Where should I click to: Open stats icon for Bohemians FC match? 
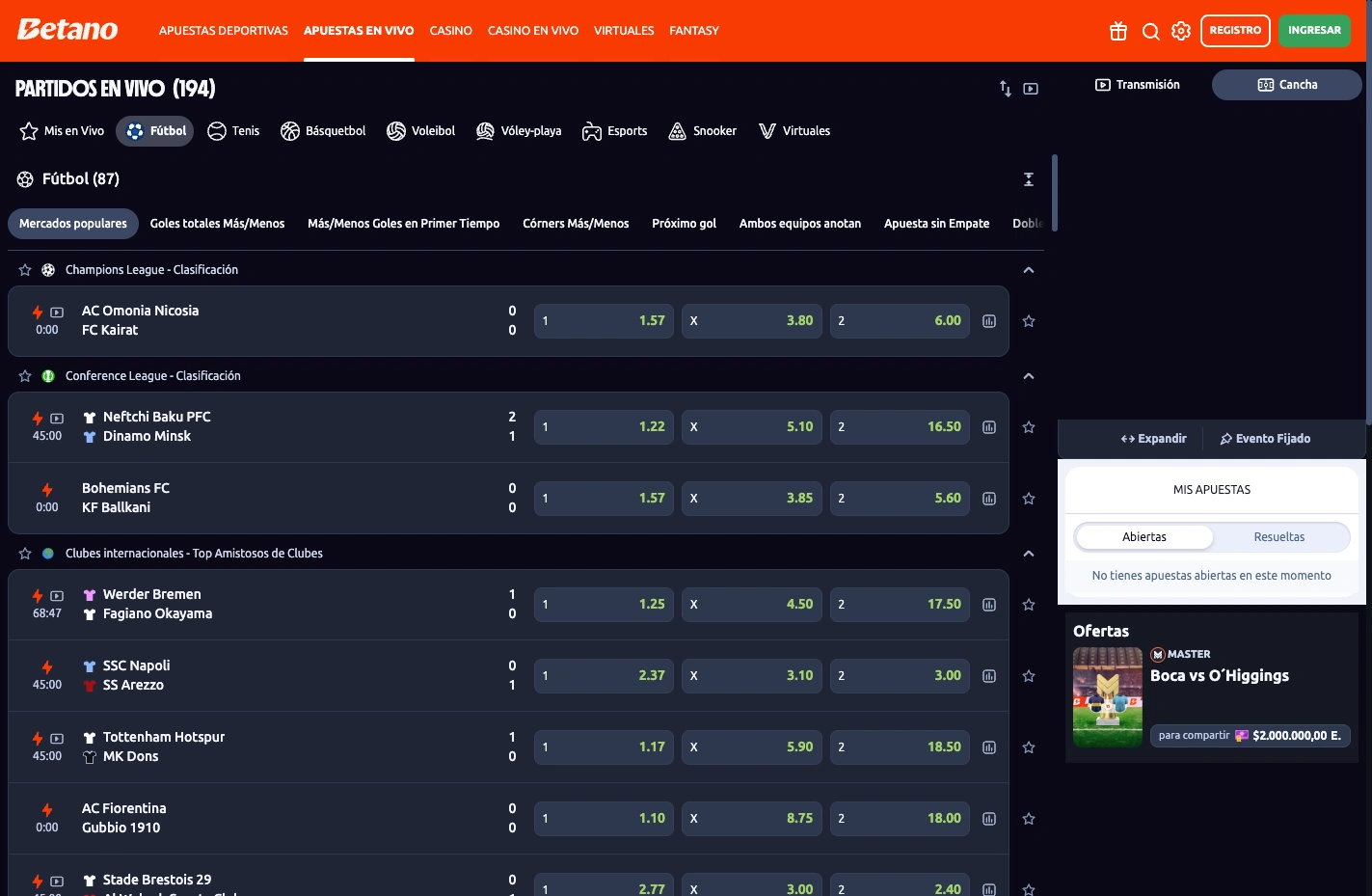pos(989,499)
